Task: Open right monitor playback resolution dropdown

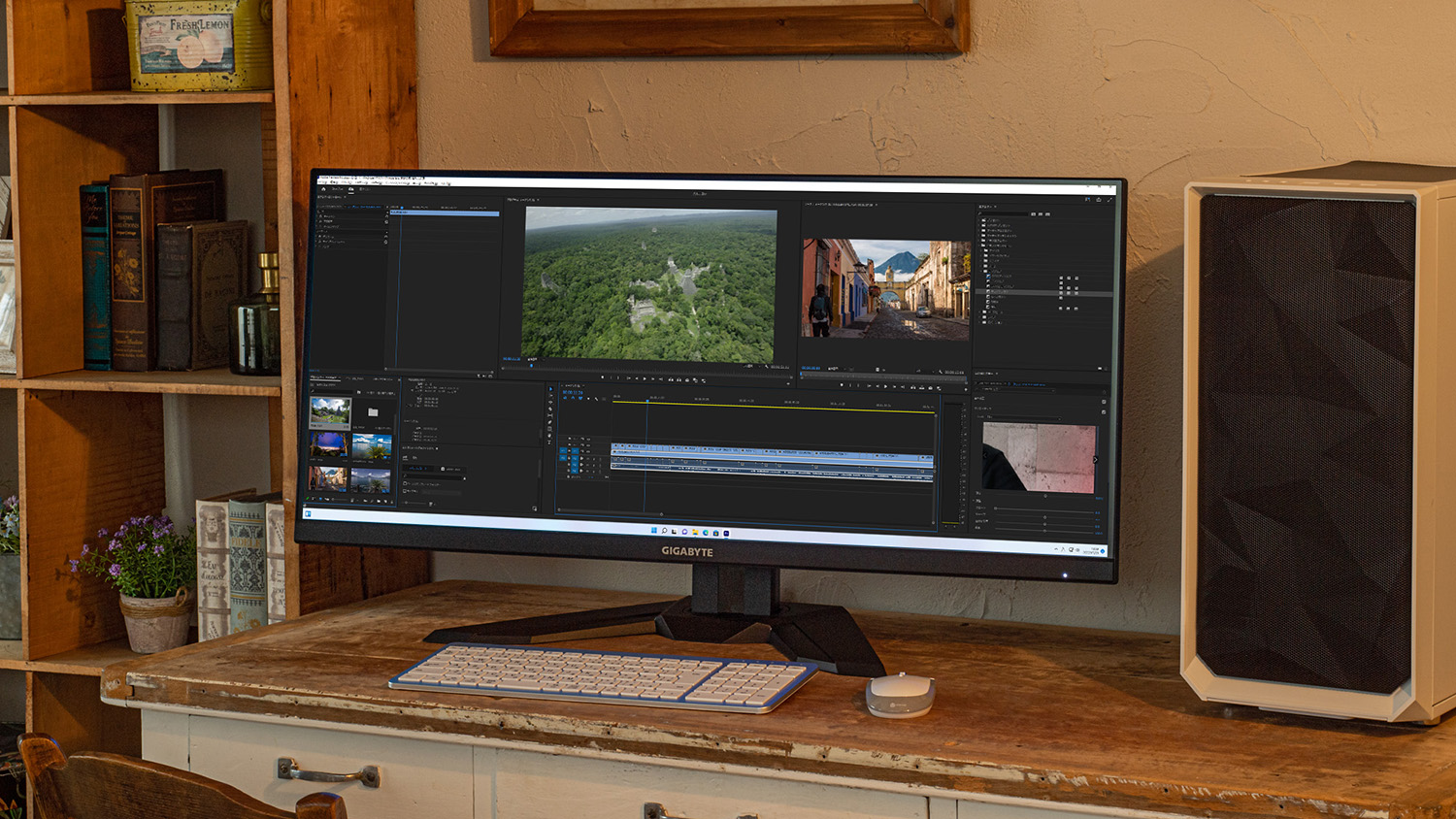Action: [x=925, y=371]
